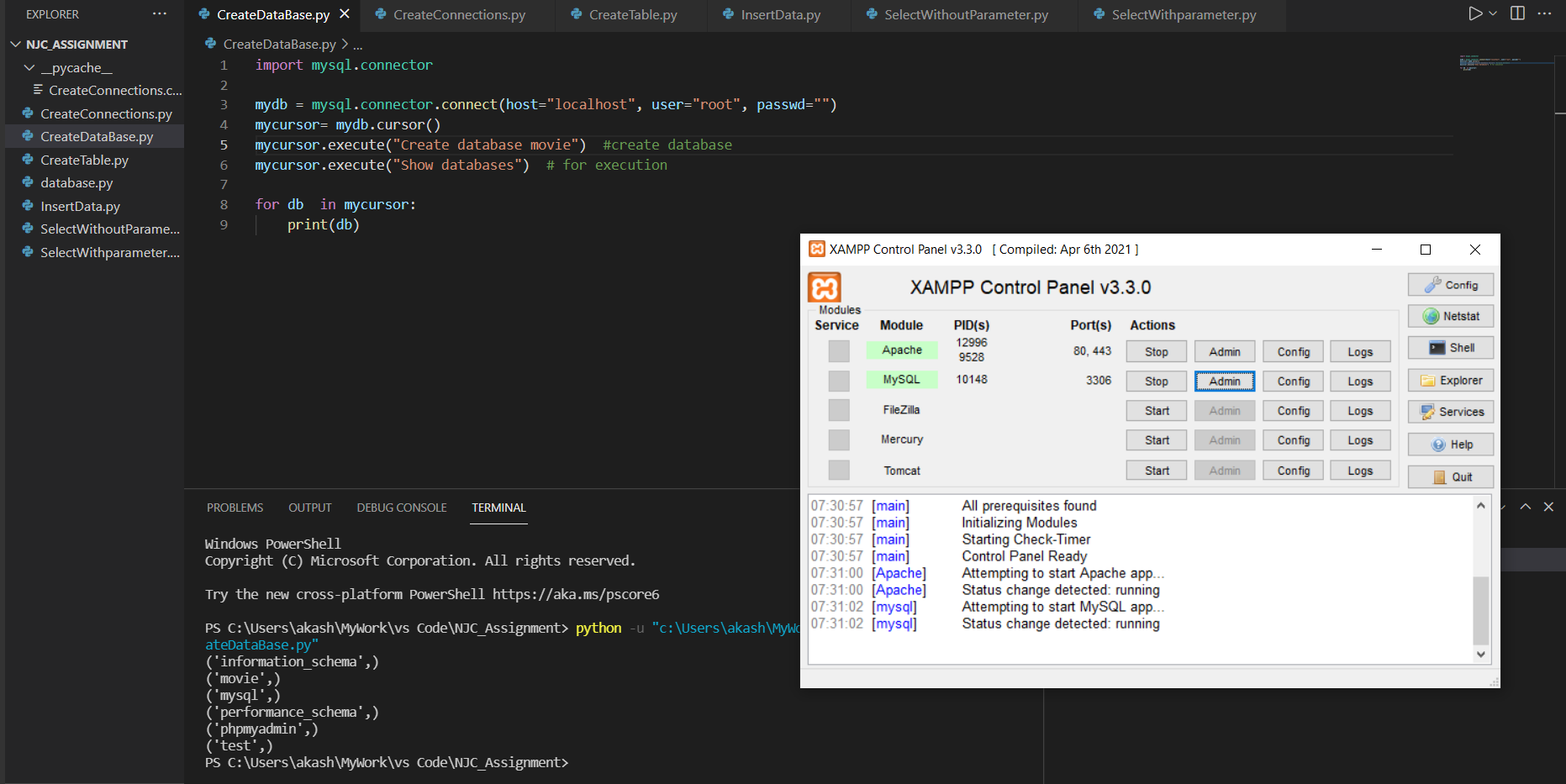The height and width of the screenshot is (784, 1566).
Task: Open XAMPP Services button
Action: tap(1451, 412)
